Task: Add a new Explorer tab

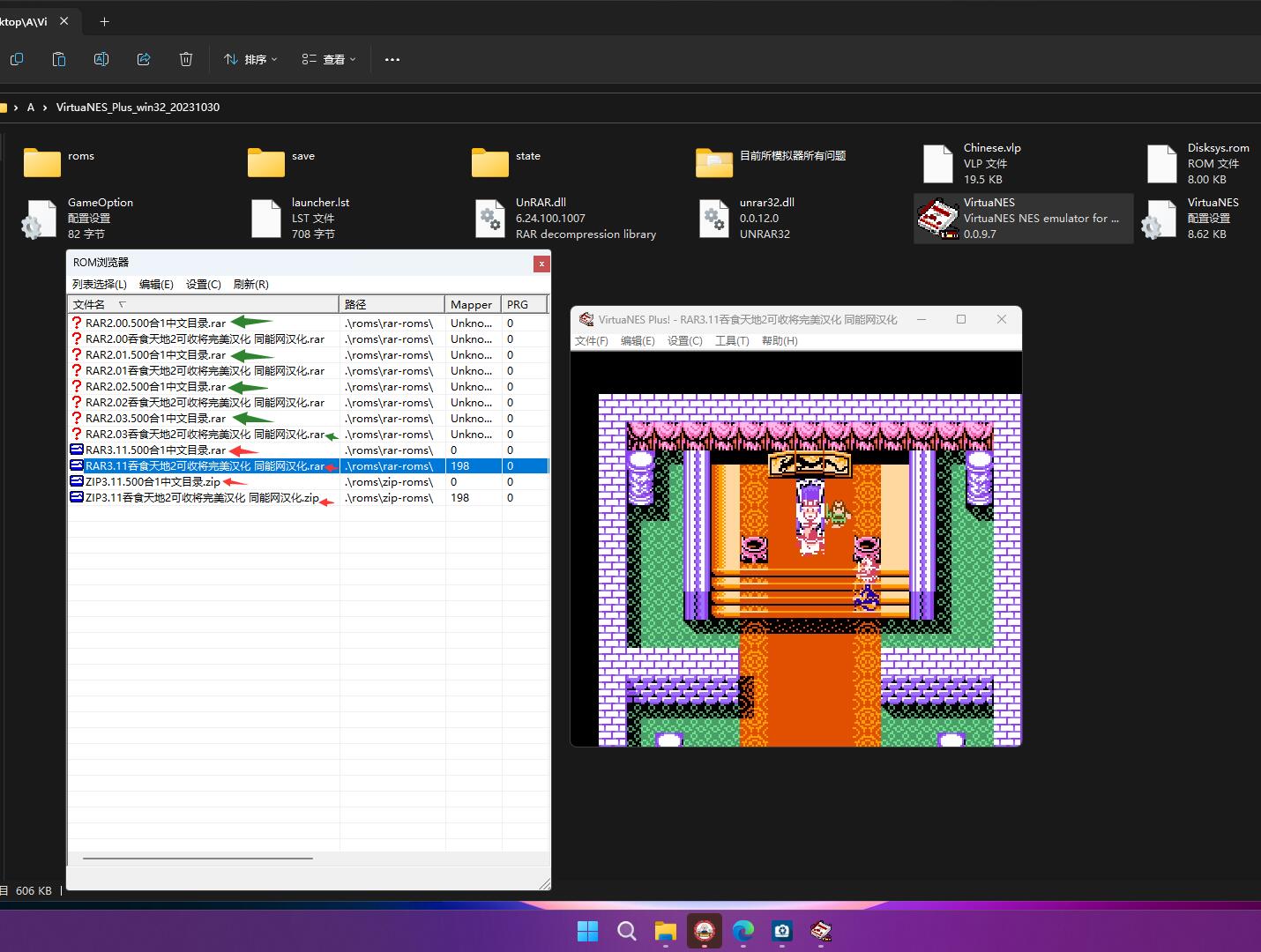Action: point(104,21)
